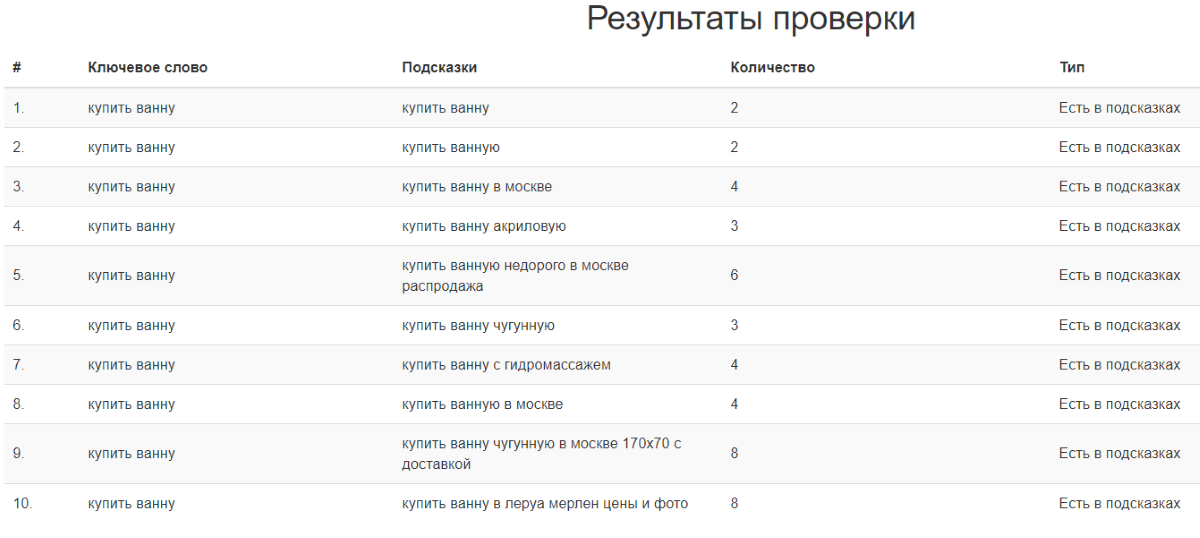This screenshot has width=1200, height=538.
Task: Click keyword "купить ванну" in row 2
Action: [x=131, y=148]
